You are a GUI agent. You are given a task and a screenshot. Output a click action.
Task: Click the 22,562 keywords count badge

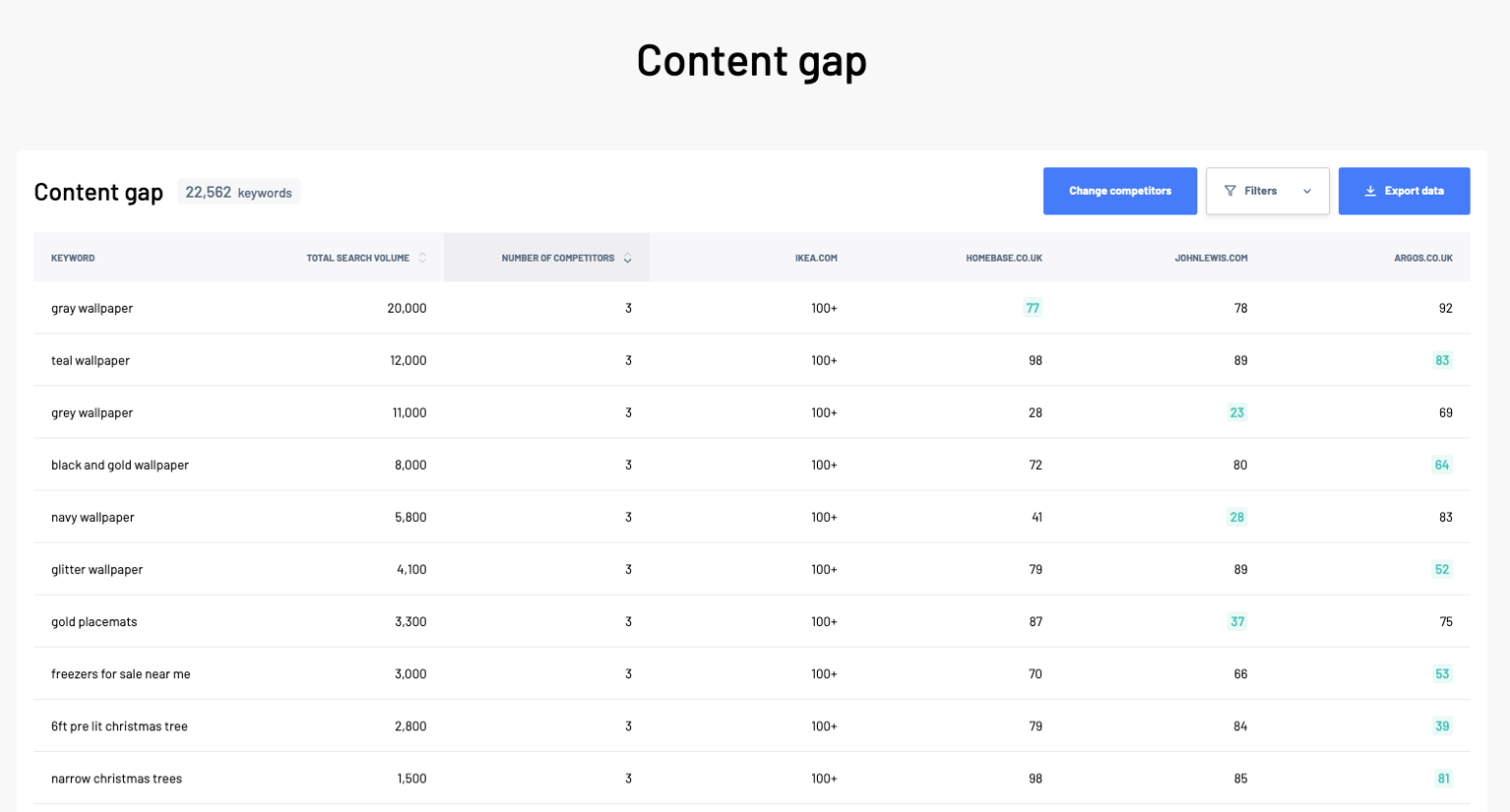(239, 192)
